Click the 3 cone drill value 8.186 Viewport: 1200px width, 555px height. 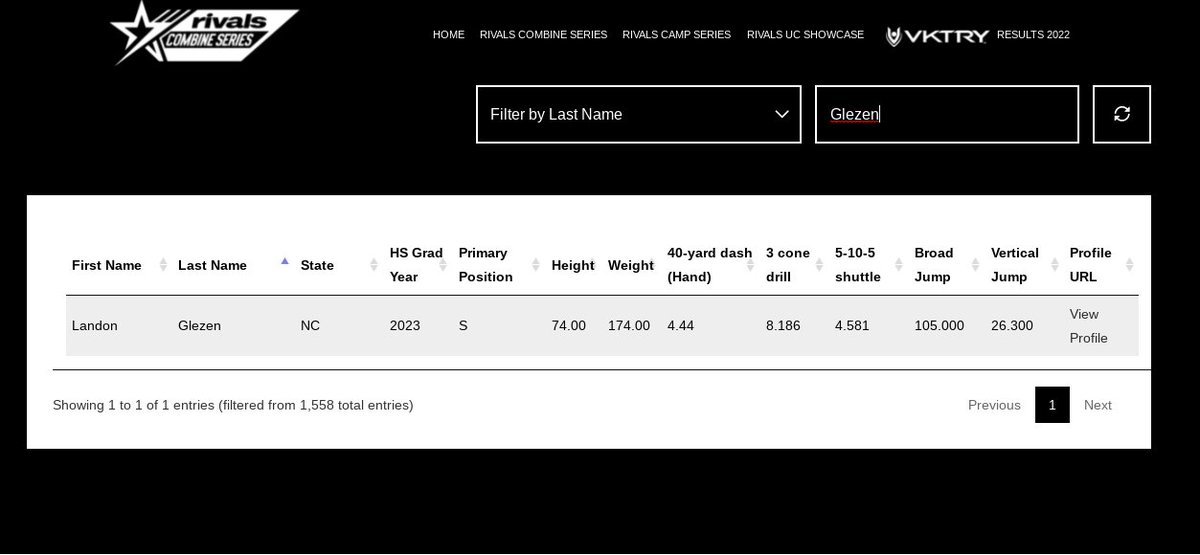pyautogui.click(x=783, y=326)
